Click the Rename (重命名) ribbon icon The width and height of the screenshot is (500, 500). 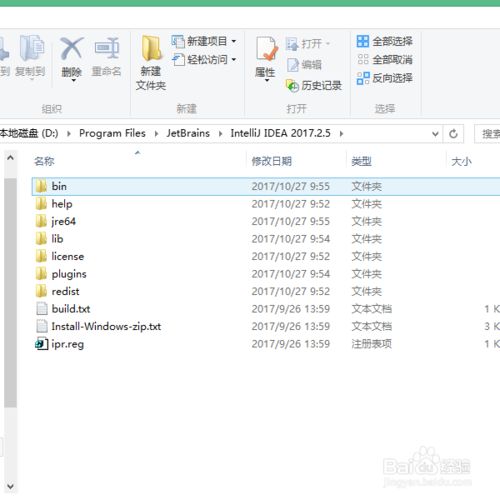[x=107, y=48]
